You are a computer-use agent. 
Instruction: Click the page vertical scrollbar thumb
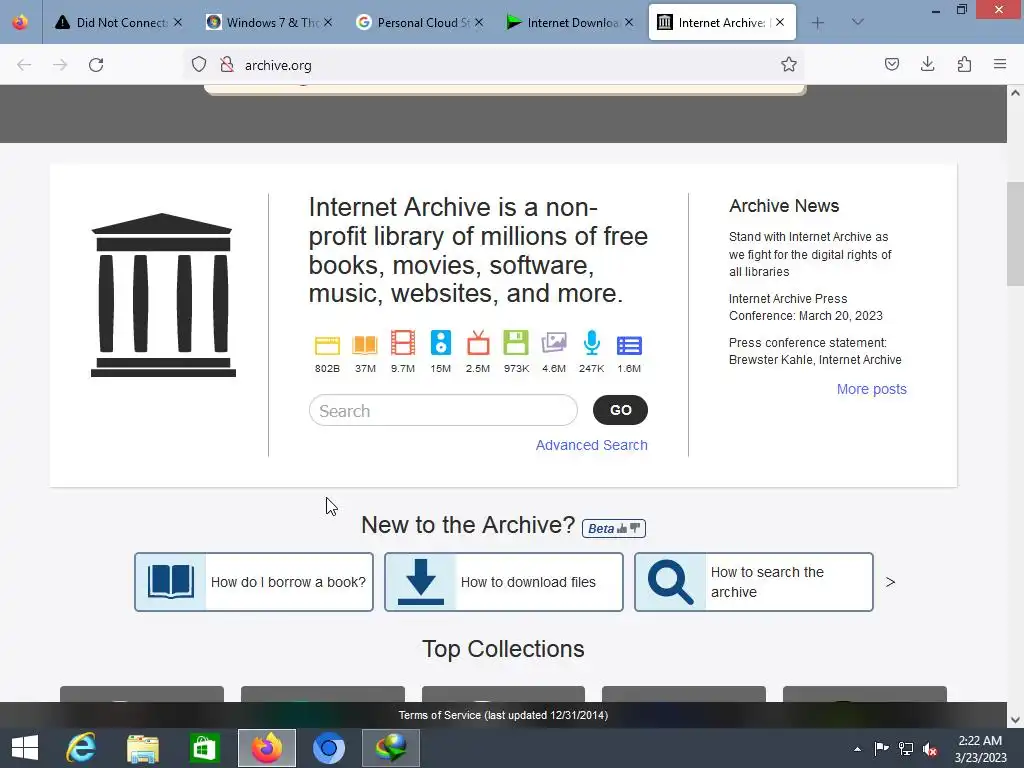pos(1016,234)
